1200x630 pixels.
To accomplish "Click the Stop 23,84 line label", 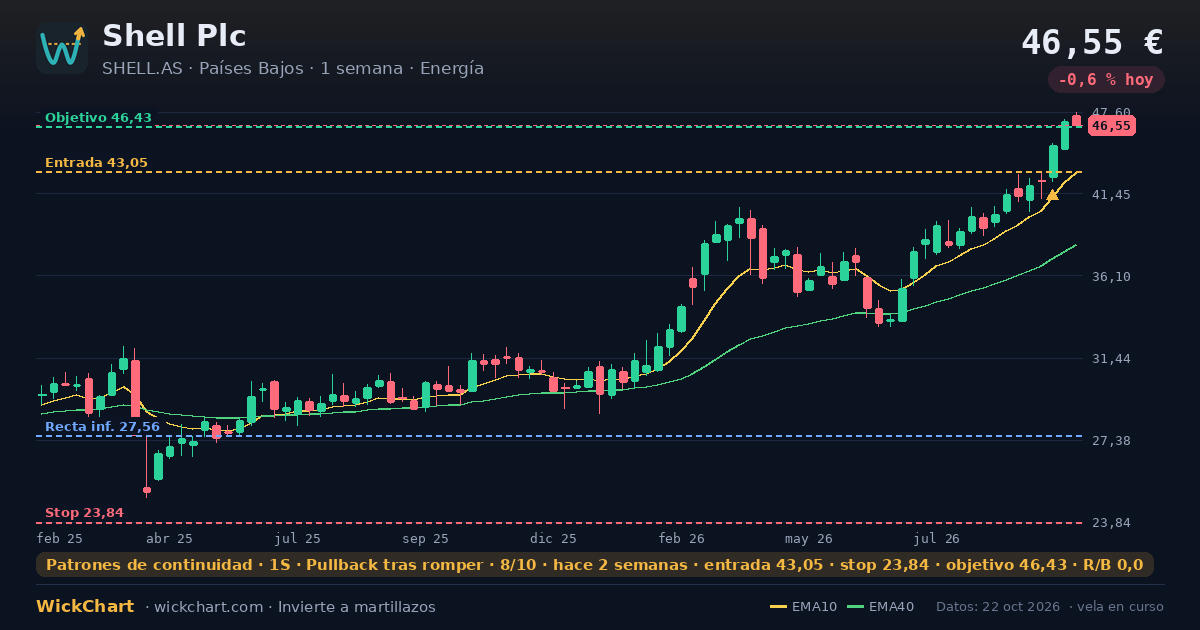I will click(x=84, y=514).
